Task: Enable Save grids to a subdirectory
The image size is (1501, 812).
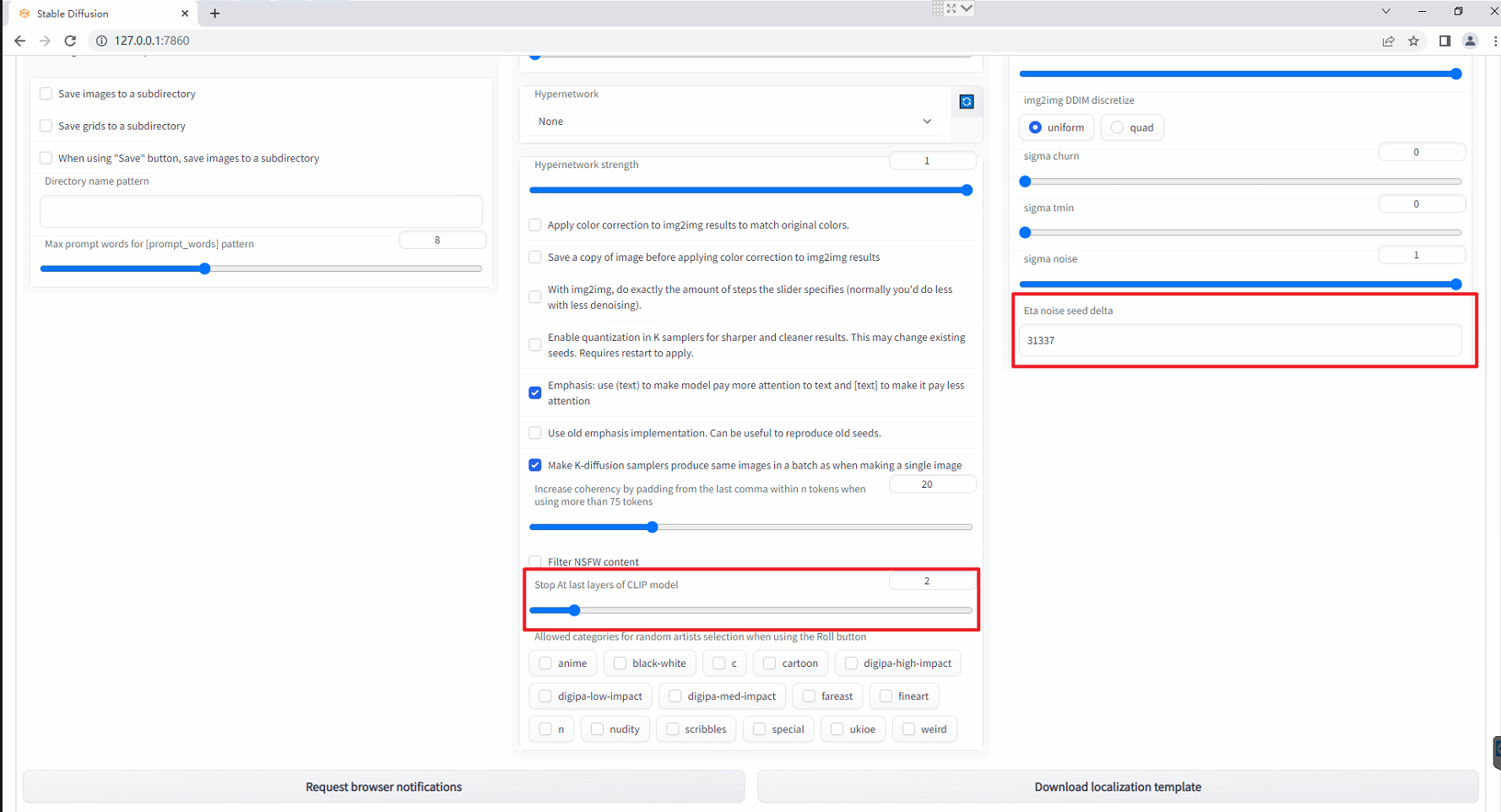Action: [46, 126]
